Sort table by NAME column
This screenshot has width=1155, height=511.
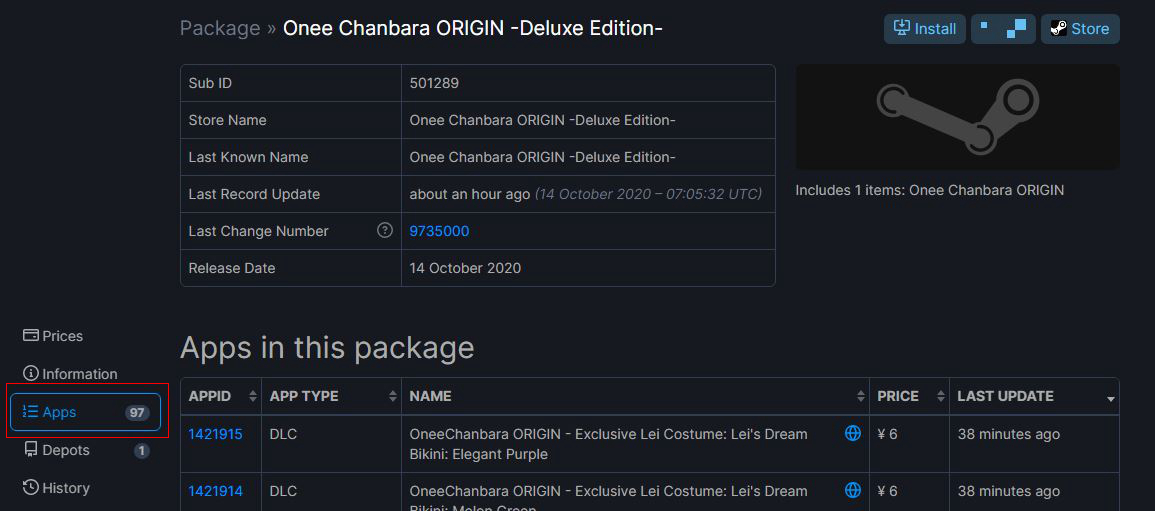[x=635, y=396]
